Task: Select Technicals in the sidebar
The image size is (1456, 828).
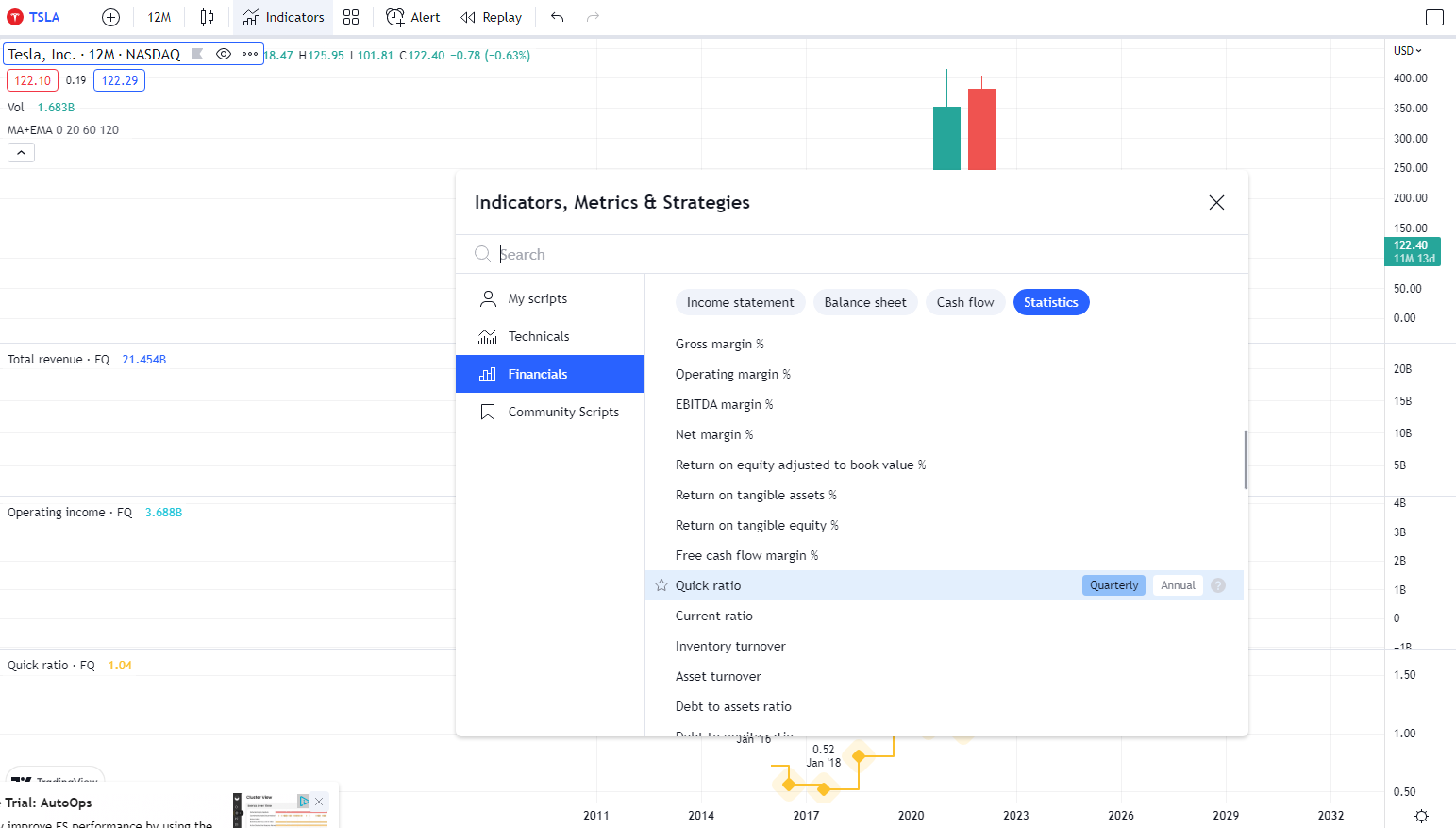Action: point(550,336)
